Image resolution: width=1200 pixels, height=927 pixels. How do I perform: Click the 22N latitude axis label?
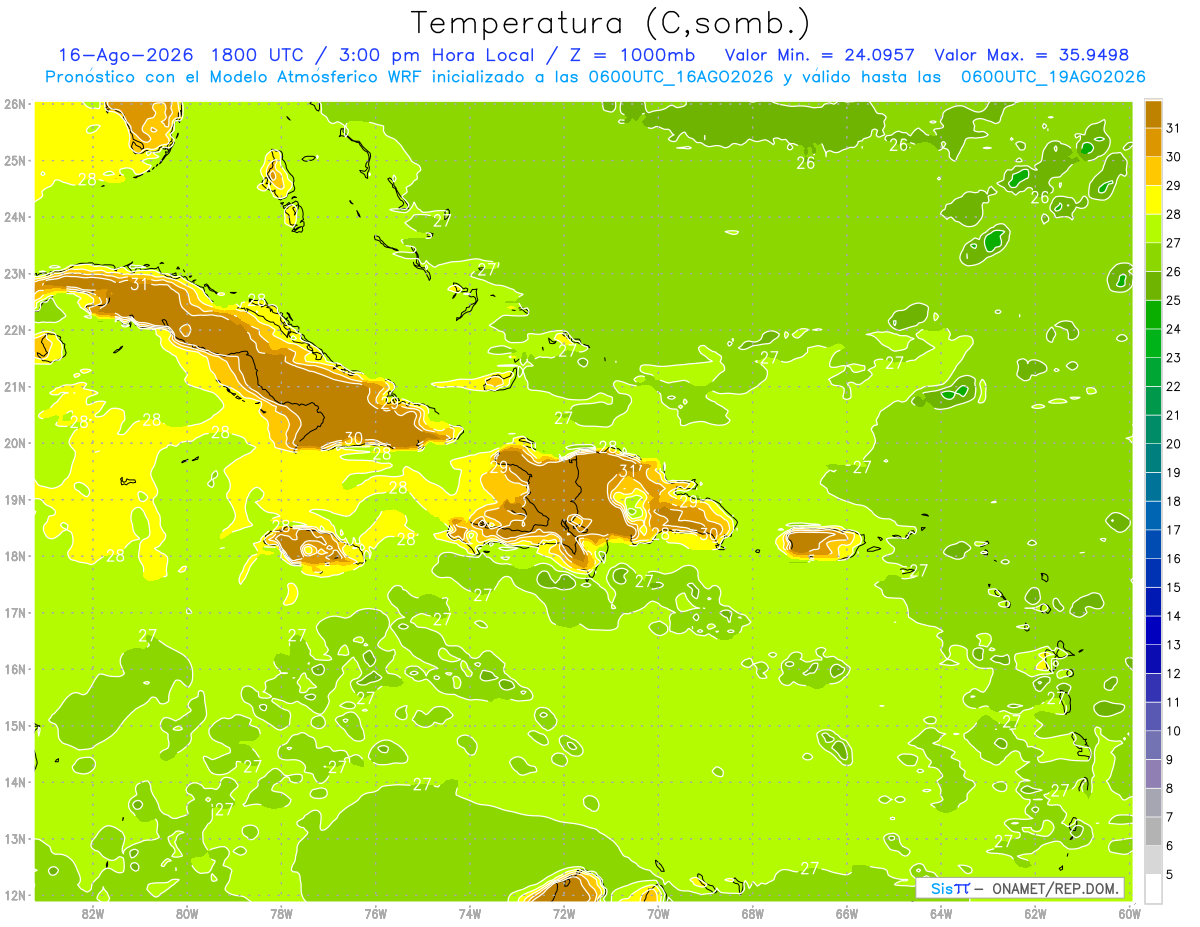pos(14,330)
